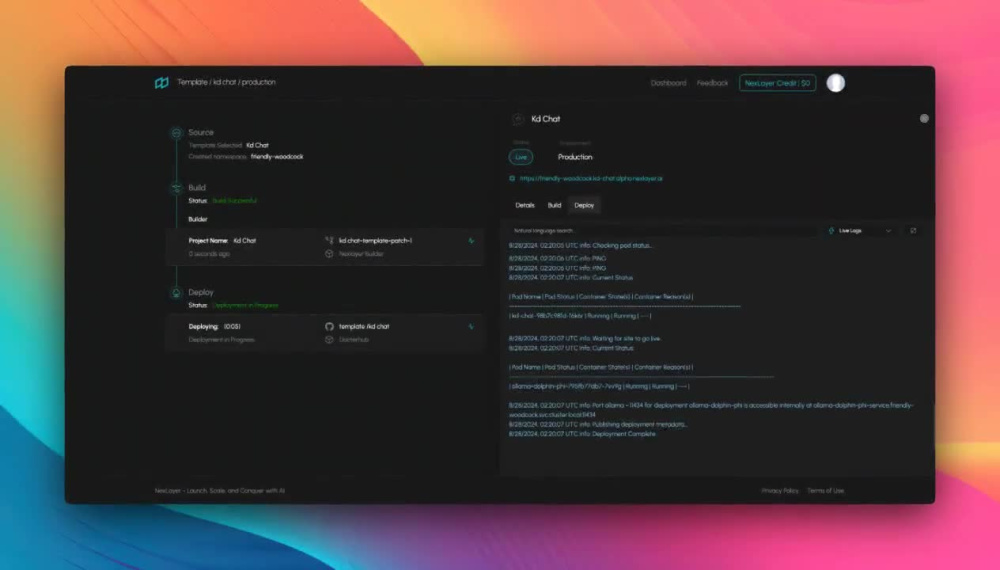Click the Kd Chat app icon in panel header
The height and width of the screenshot is (570, 1000).
[518, 119]
